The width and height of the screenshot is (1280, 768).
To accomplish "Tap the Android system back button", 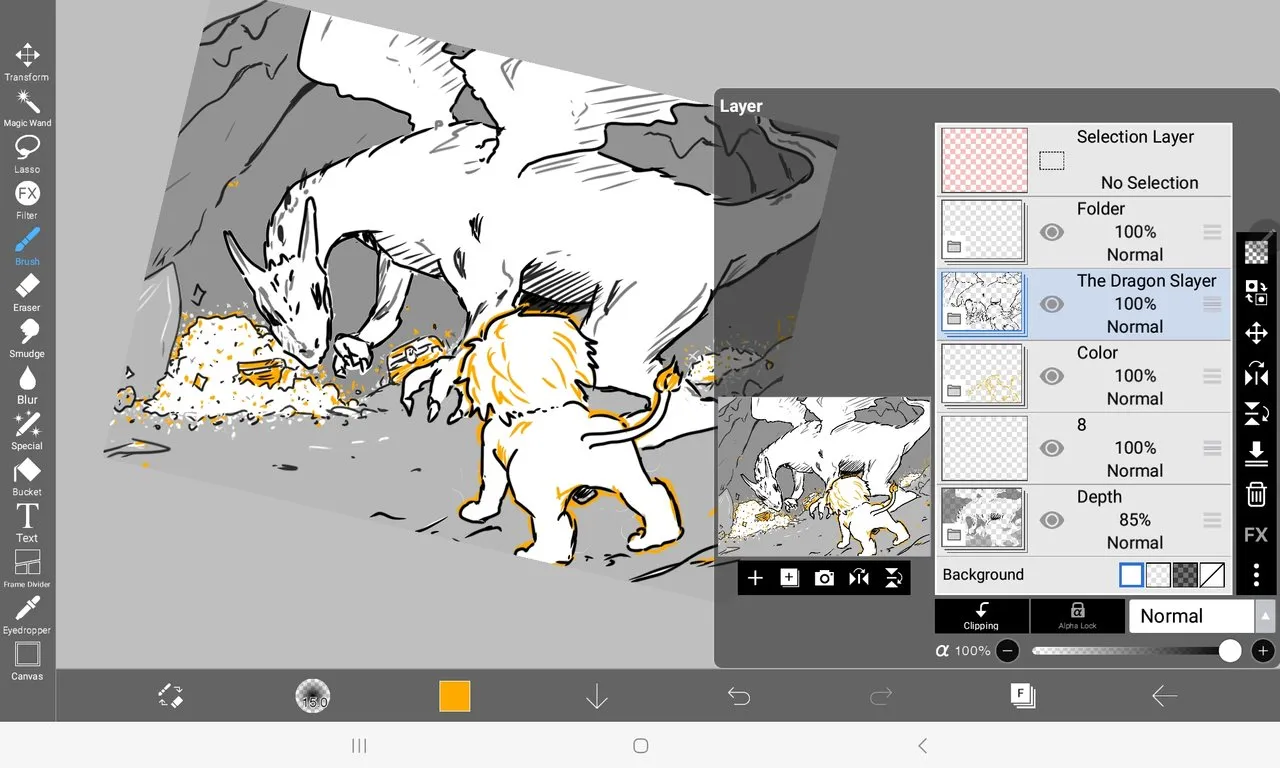I will tap(922, 745).
